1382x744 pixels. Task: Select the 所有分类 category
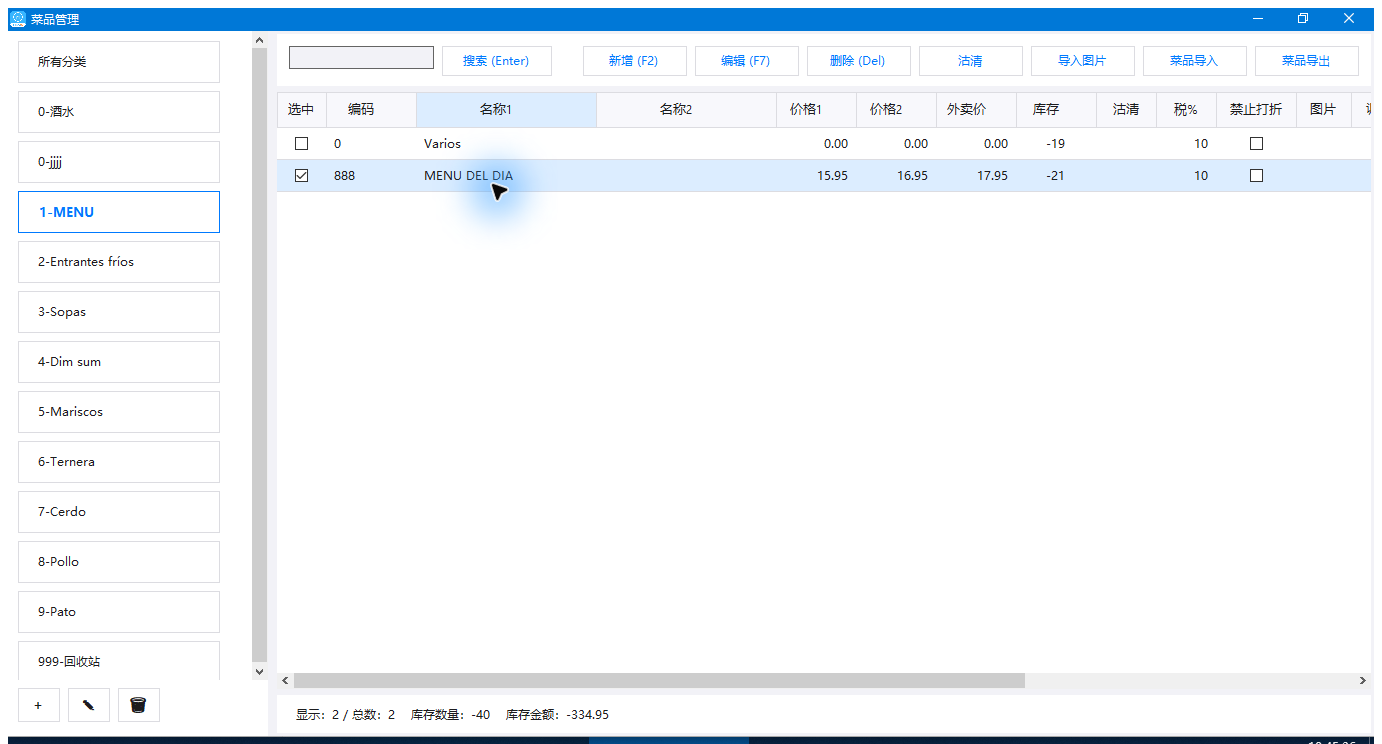pos(119,62)
